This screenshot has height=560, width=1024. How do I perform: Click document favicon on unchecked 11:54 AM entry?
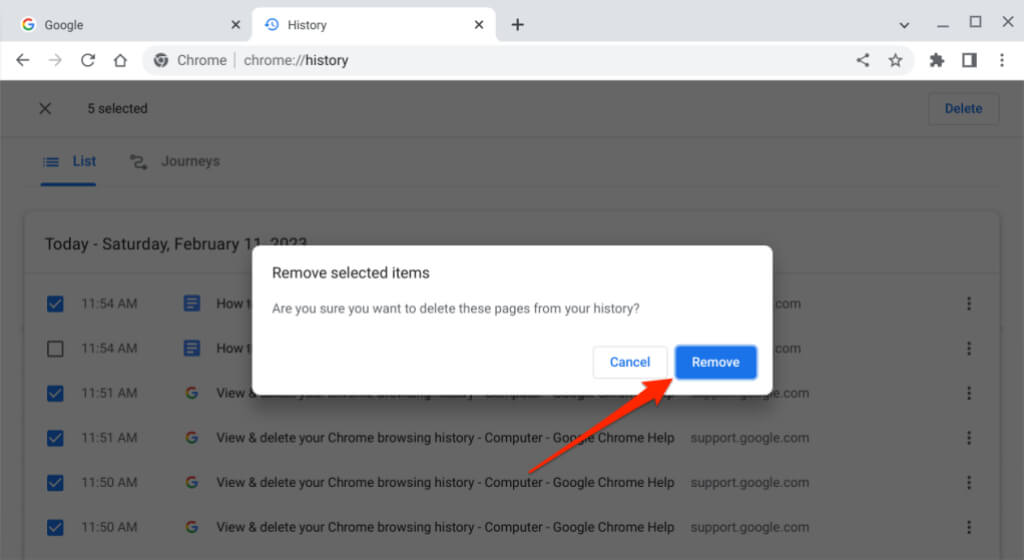tap(191, 349)
